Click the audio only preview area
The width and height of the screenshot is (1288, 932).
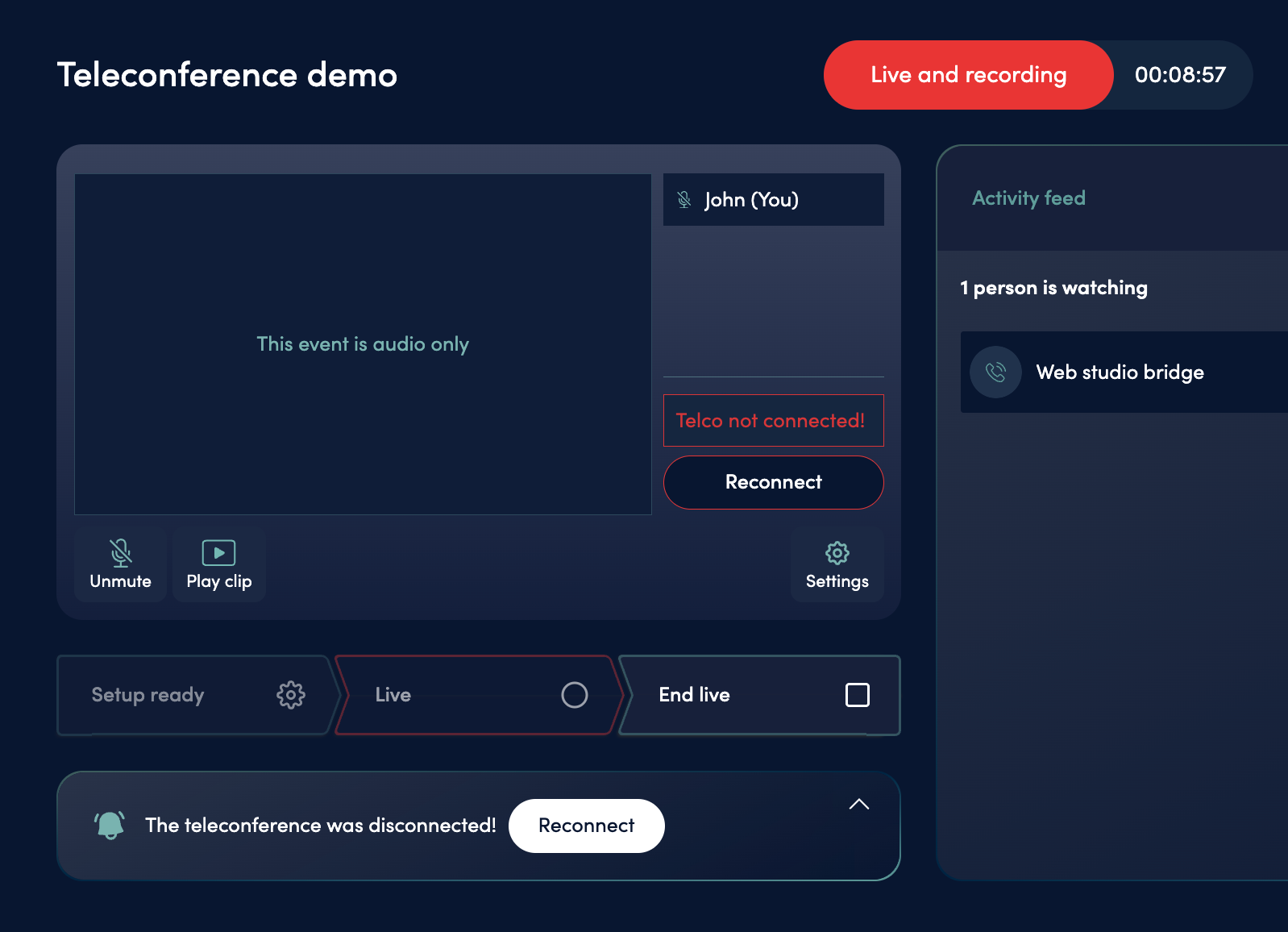(x=363, y=344)
